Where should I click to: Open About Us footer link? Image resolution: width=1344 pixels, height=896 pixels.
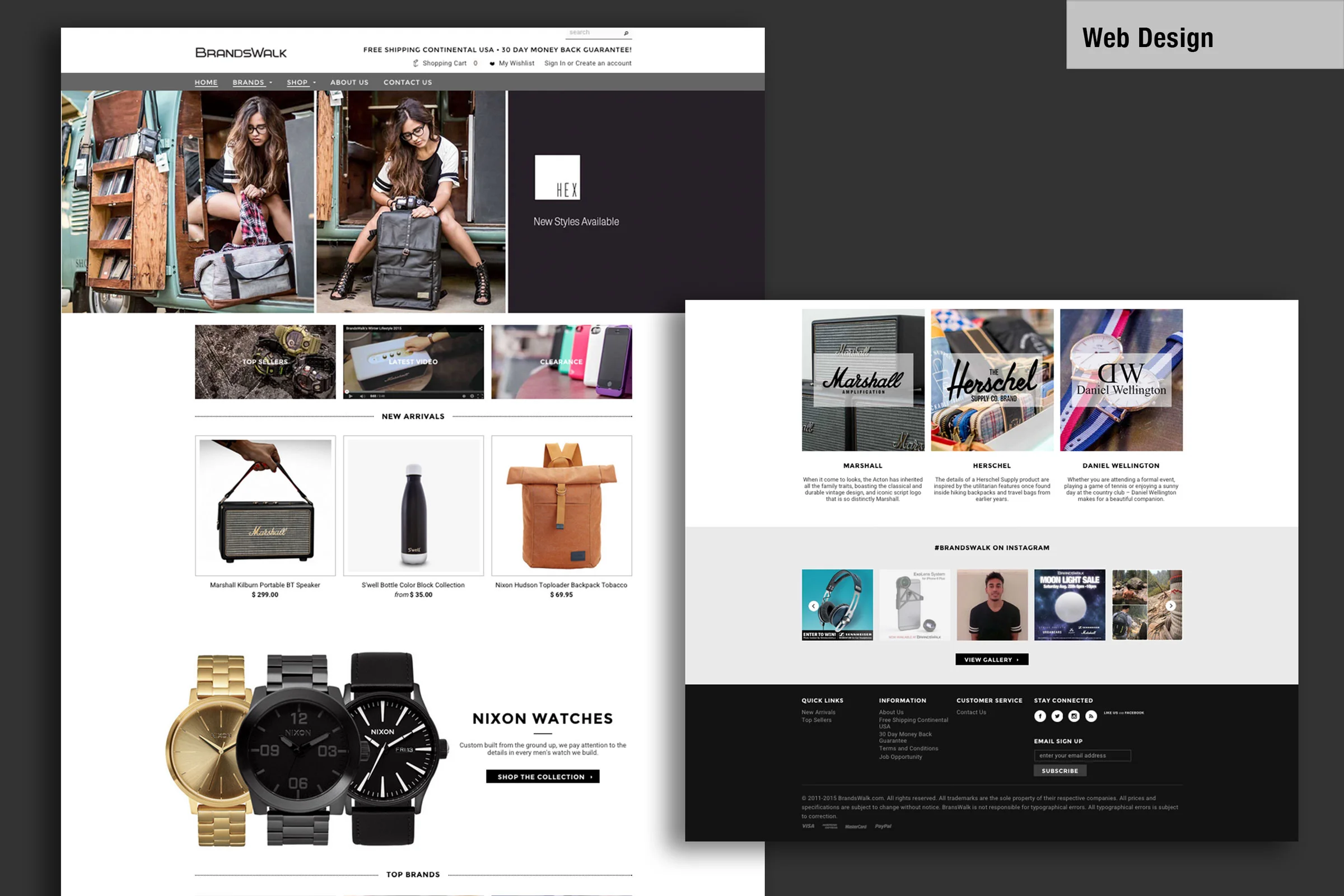892,712
